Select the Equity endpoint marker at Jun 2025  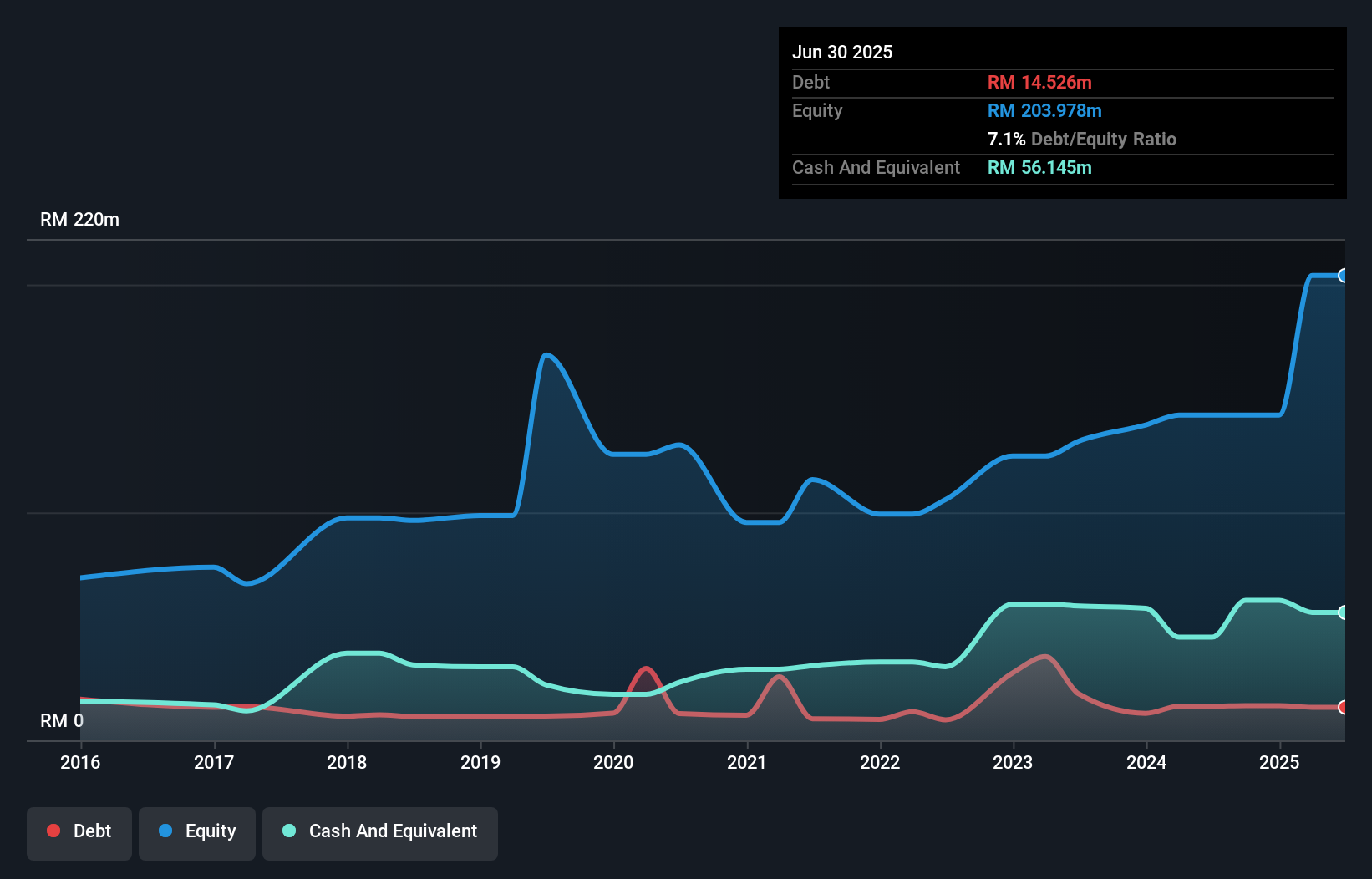[1344, 276]
